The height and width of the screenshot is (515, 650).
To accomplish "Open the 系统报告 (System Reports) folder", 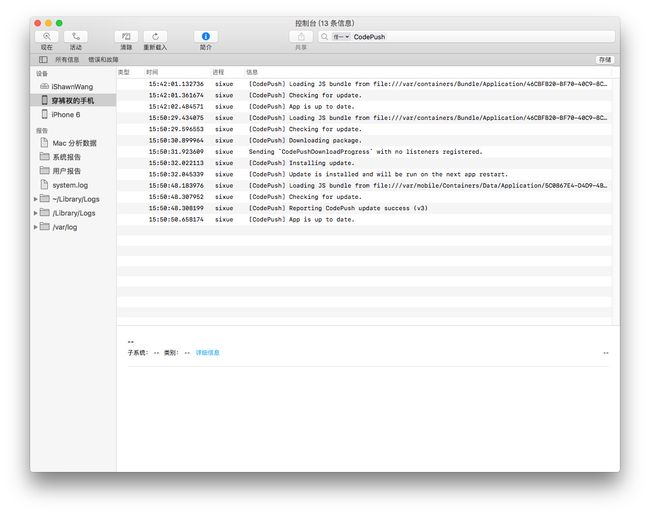I will point(73,157).
